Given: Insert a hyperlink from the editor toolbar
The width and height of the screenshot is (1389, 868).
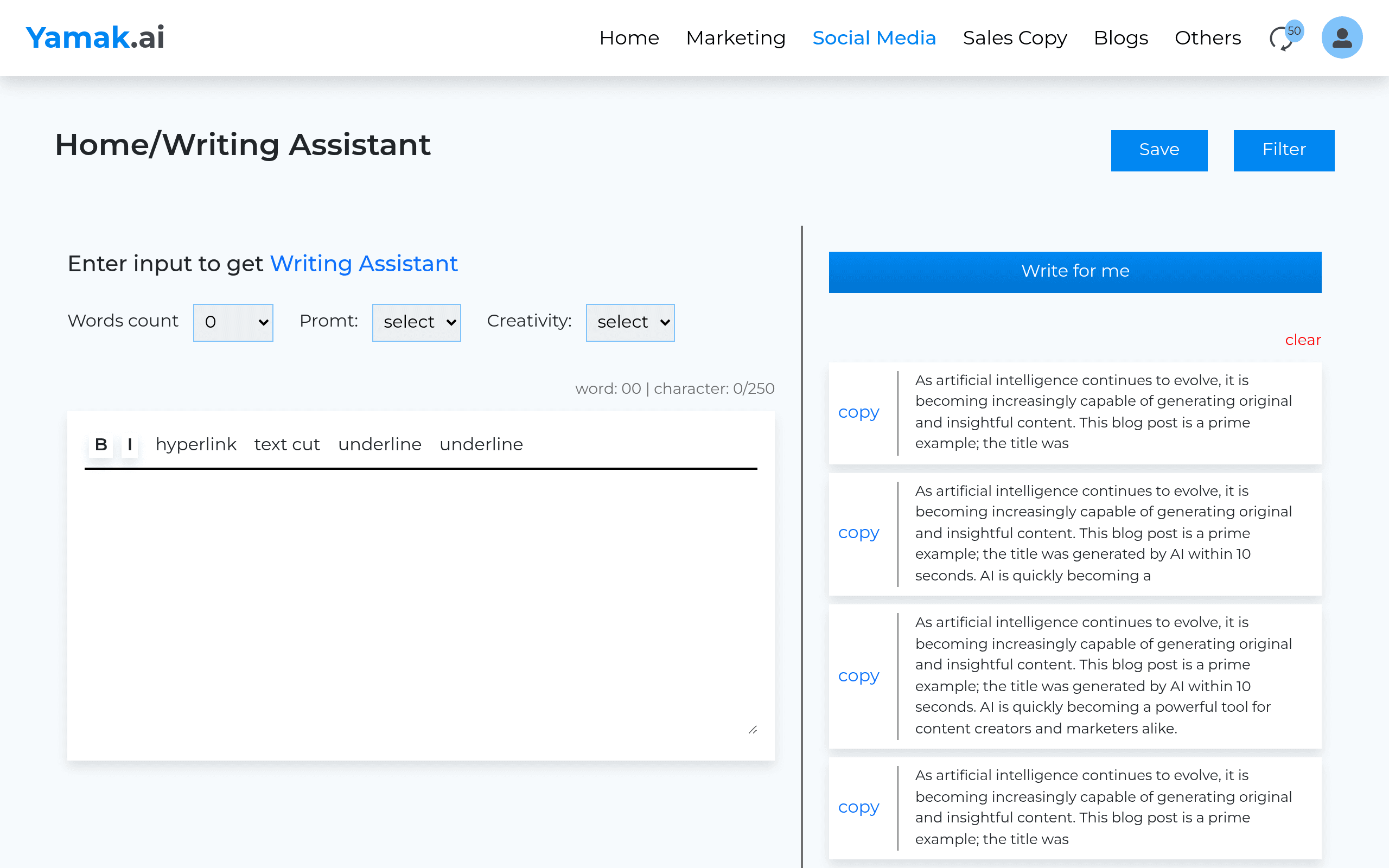Looking at the screenshot, I should (x=196, y=444).
